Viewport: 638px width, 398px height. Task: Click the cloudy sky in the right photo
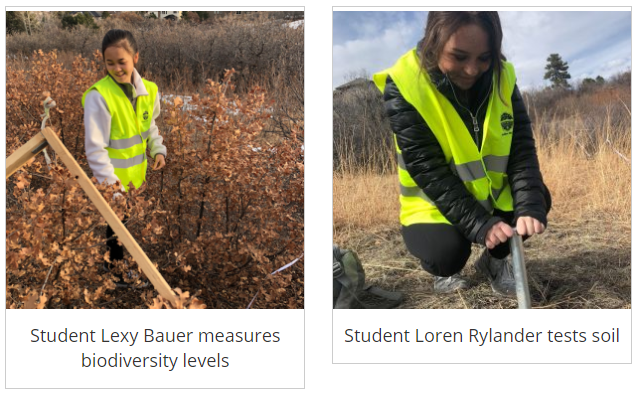(x=570, y=35)
